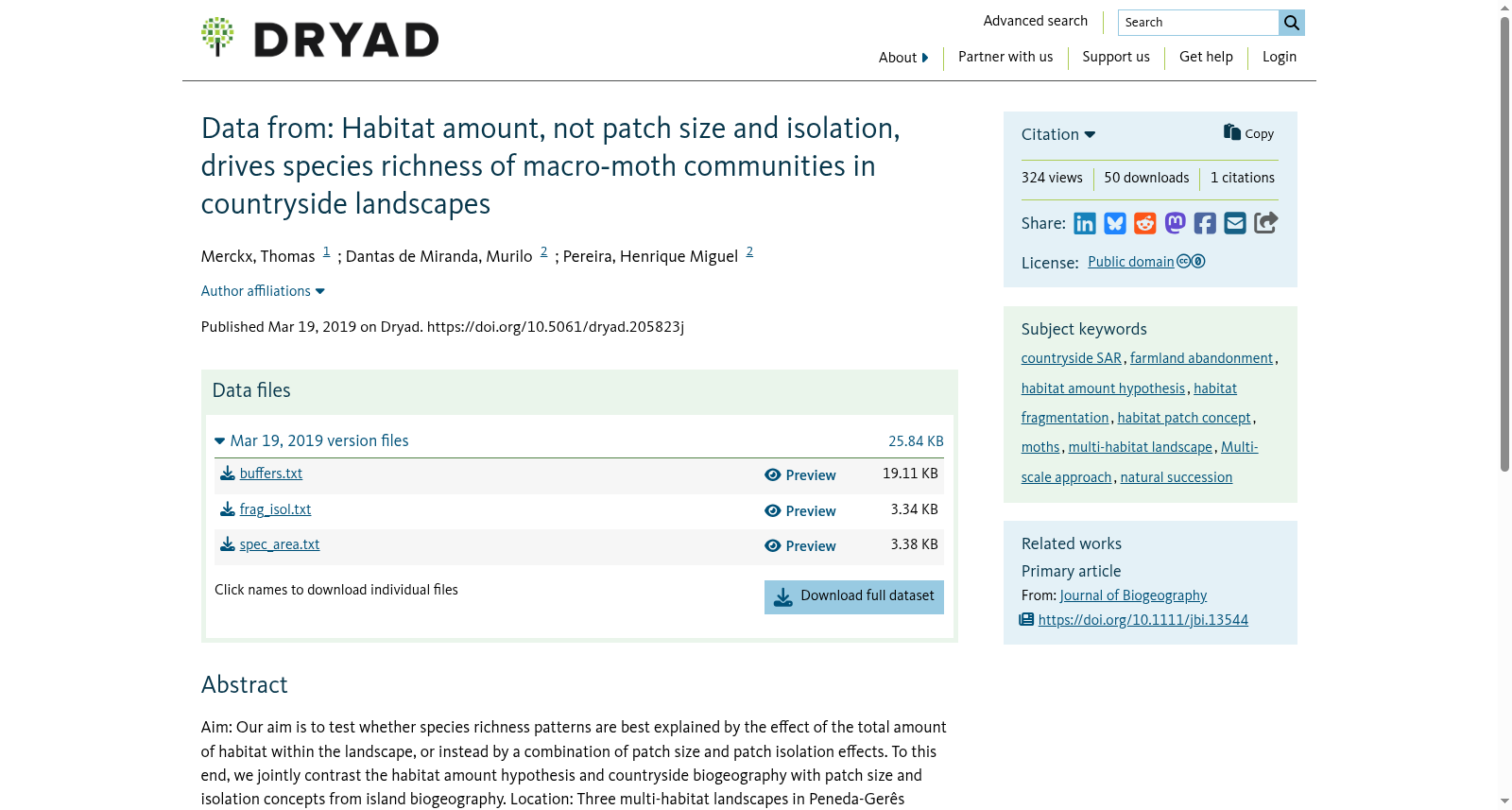This screenshot has width=1512, height=810.
Task: Click the DRYAD wordmark
Action: coord(346,40)
